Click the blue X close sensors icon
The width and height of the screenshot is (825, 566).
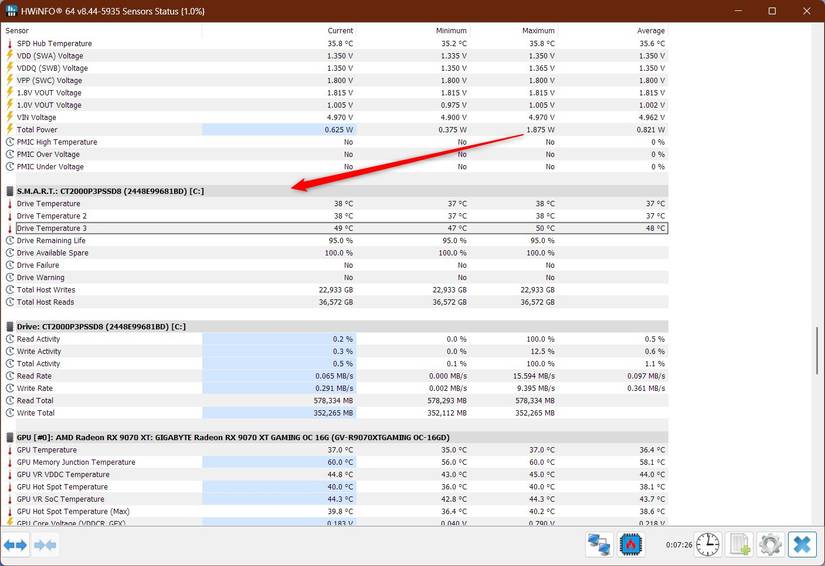click(x=802, y=544)
